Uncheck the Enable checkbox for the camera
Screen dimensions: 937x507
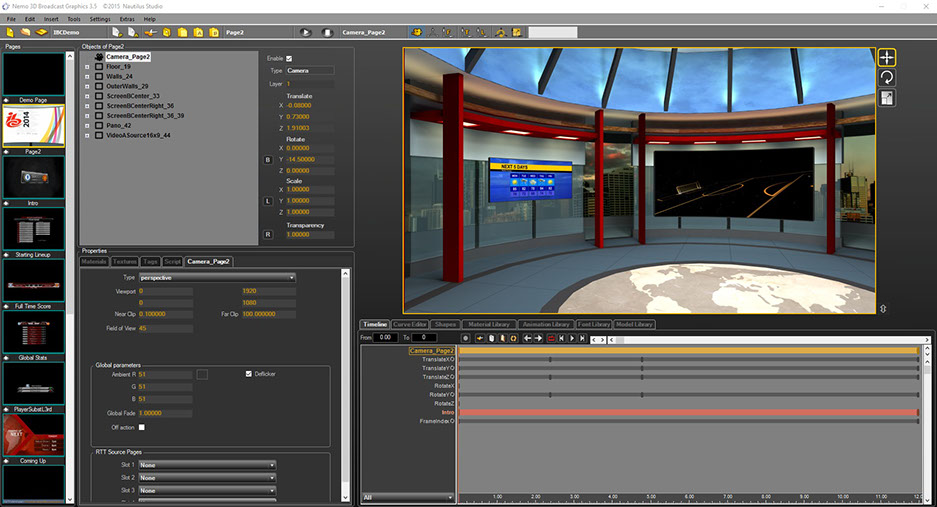pos(289,58)
